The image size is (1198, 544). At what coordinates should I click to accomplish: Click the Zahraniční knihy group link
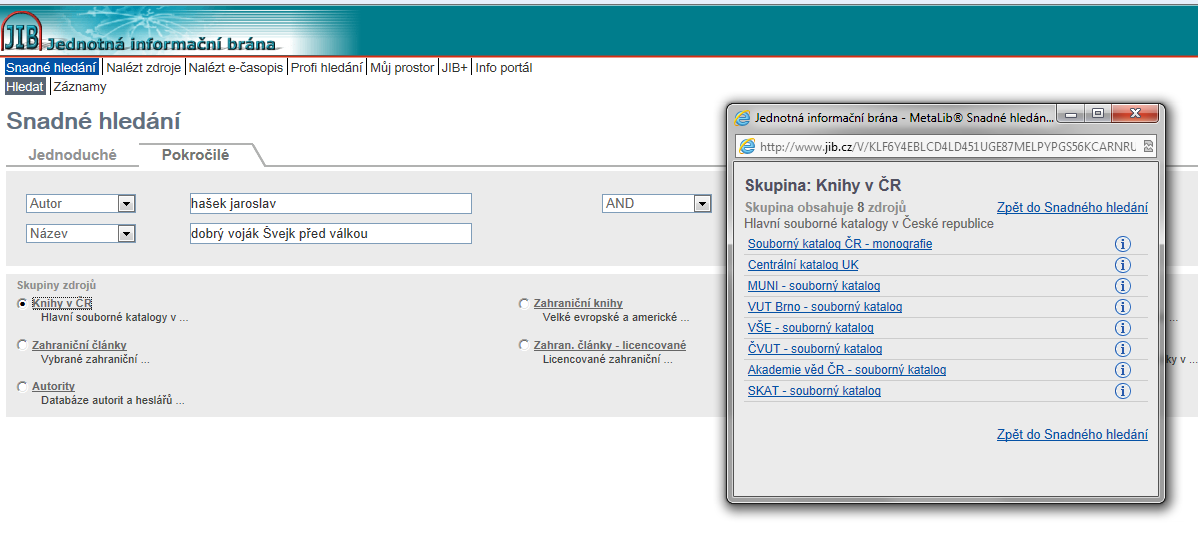pos(578,303)
